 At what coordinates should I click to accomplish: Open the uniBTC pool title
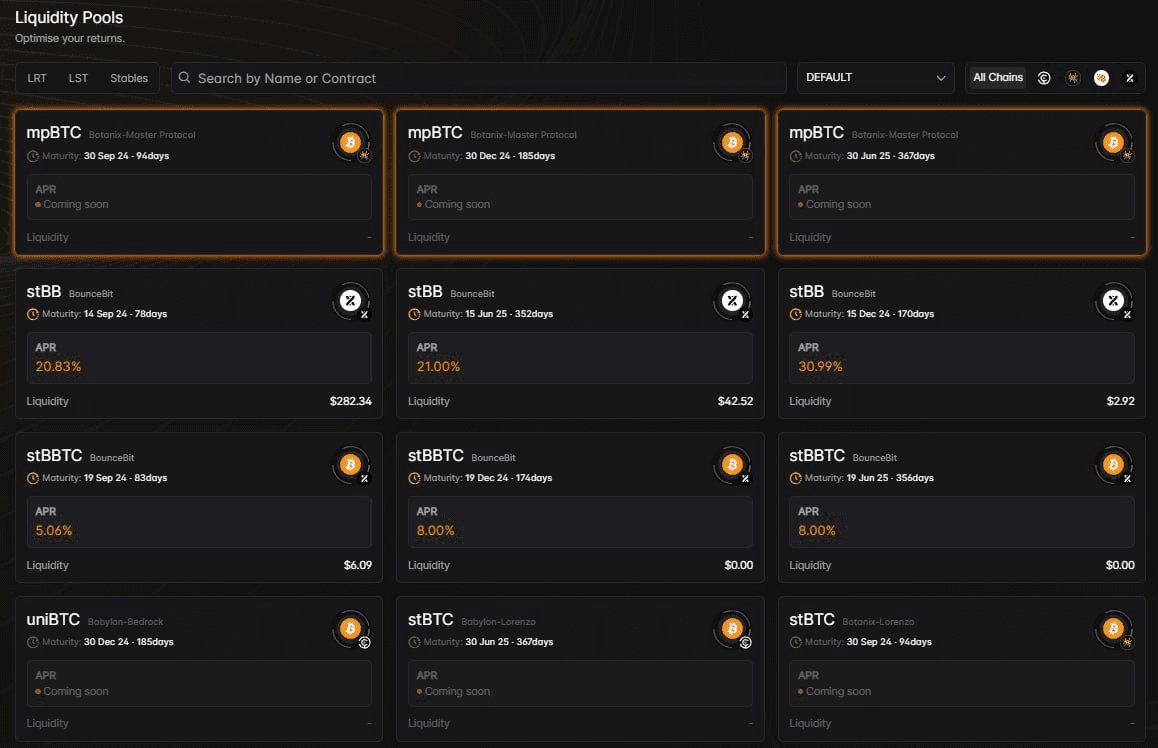coord(53,620)
